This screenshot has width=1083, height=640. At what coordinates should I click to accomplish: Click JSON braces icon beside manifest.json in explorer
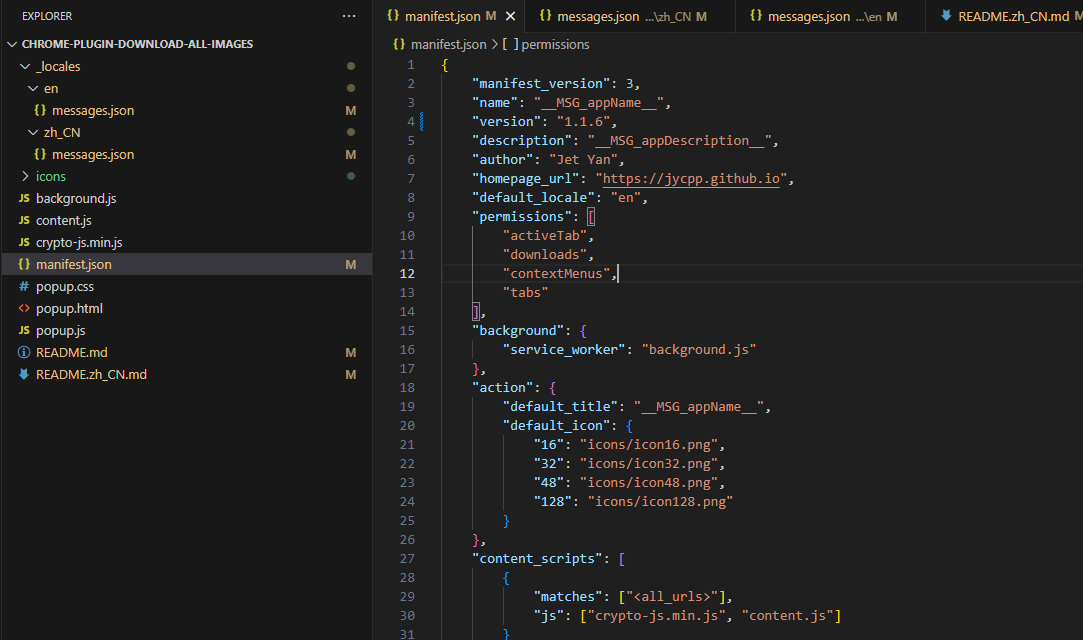tap(24, 264)
